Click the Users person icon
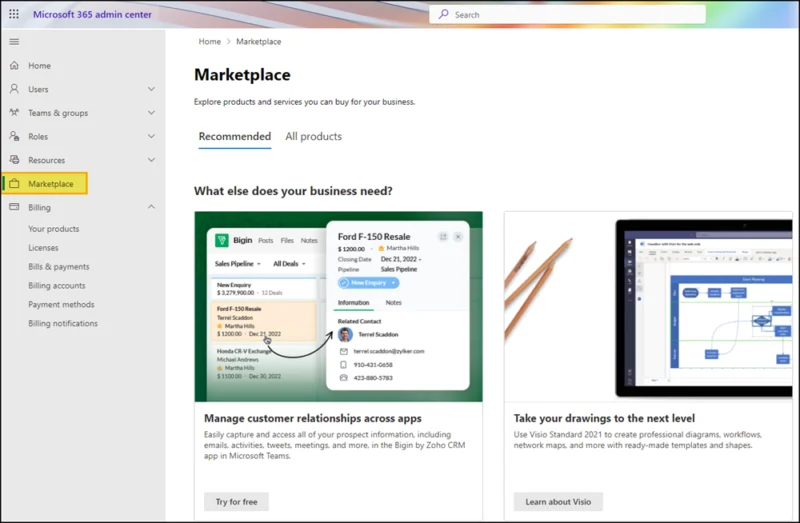800x523 pixels. pyautogui.click(x=14, y=89)
